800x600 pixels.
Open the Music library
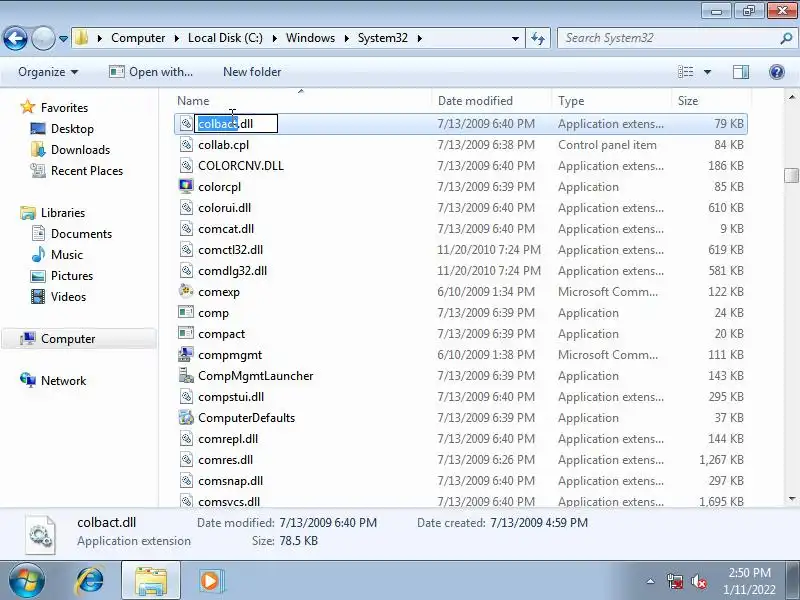coord(67,255)
